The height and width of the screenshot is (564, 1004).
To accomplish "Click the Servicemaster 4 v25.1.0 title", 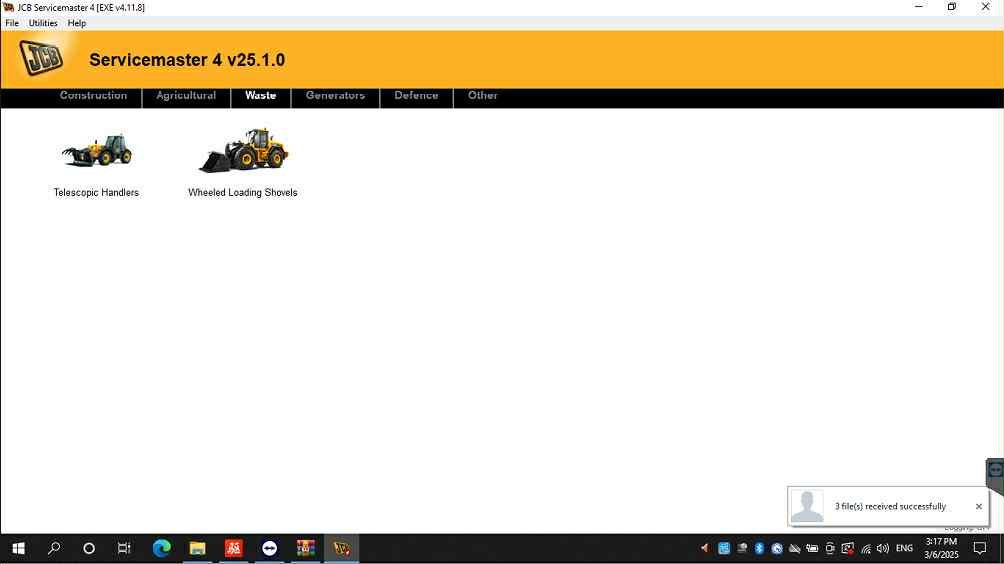I will 187,60.
